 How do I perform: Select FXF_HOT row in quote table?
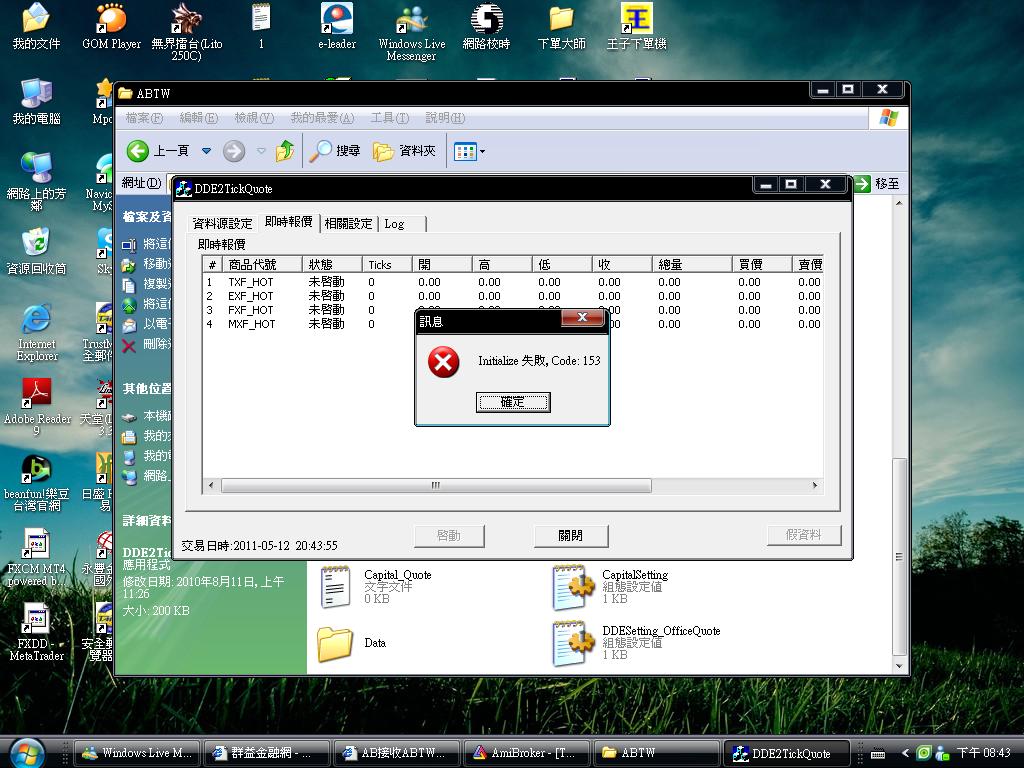pyautogui.click(x=513, y=310)
